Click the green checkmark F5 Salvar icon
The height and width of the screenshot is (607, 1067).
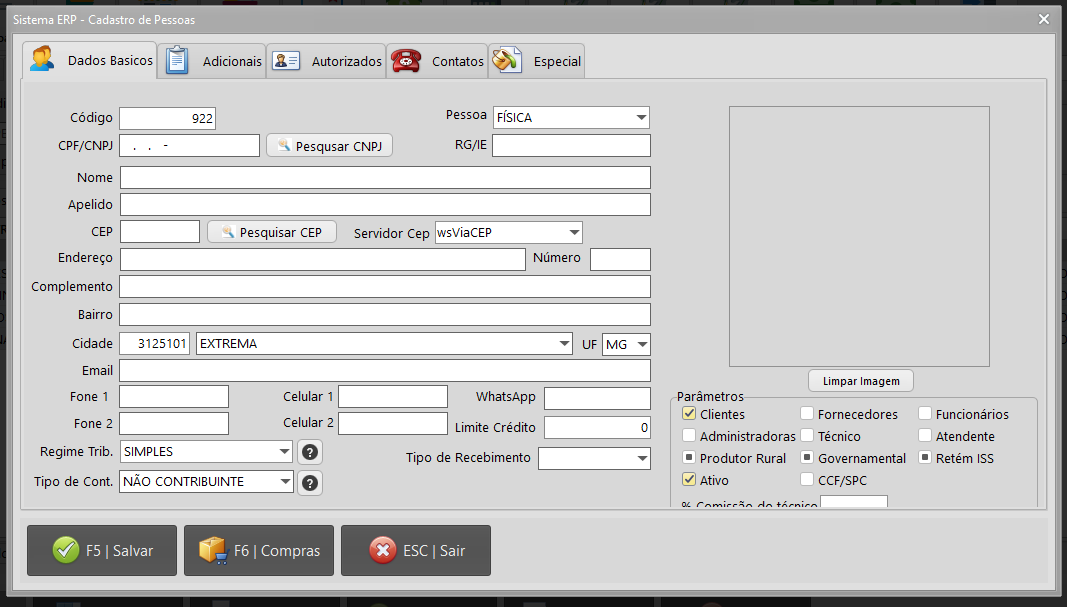(66, 550)
